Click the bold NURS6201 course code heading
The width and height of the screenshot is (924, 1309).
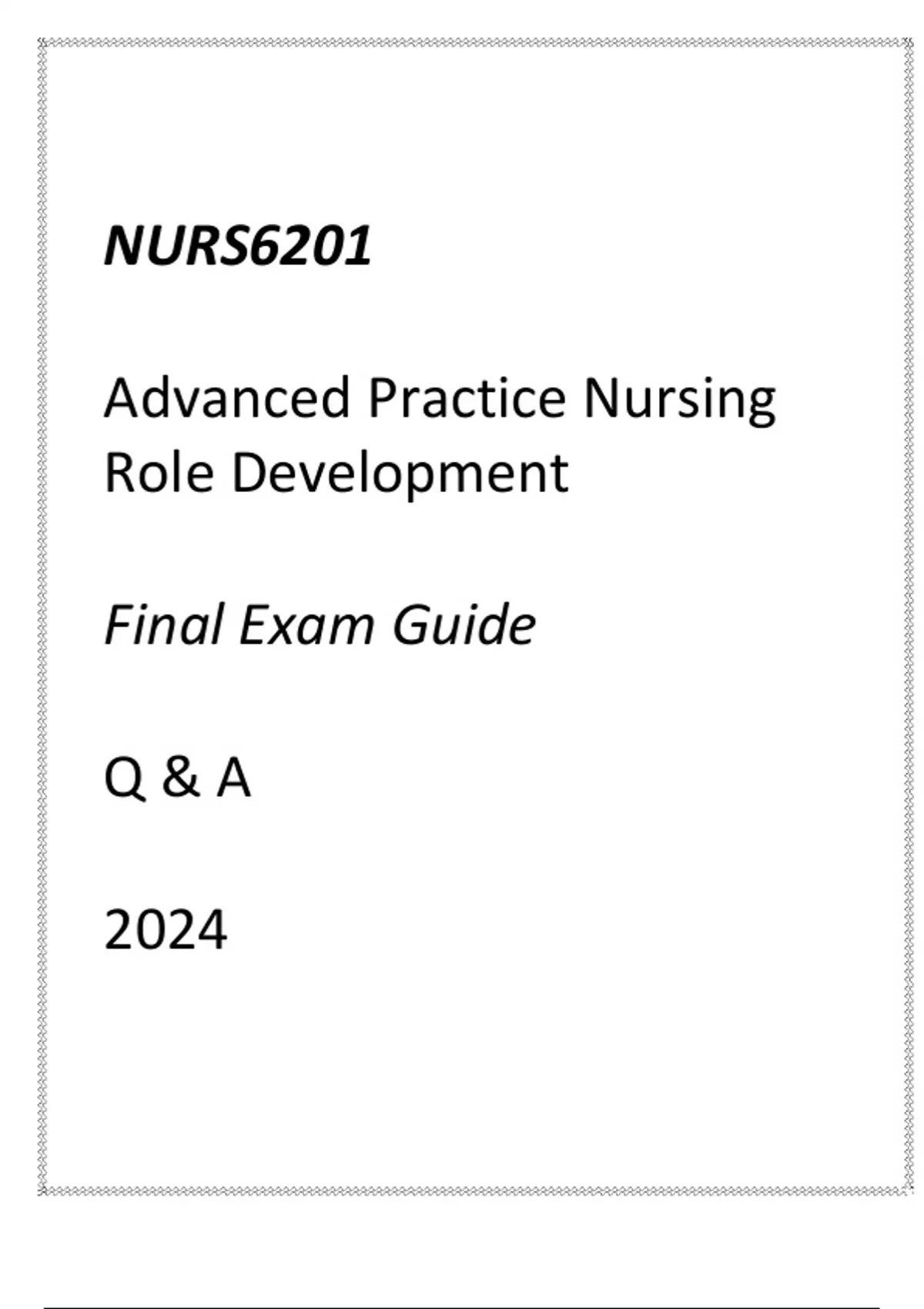pyautogui.click(x=238, y=246)
